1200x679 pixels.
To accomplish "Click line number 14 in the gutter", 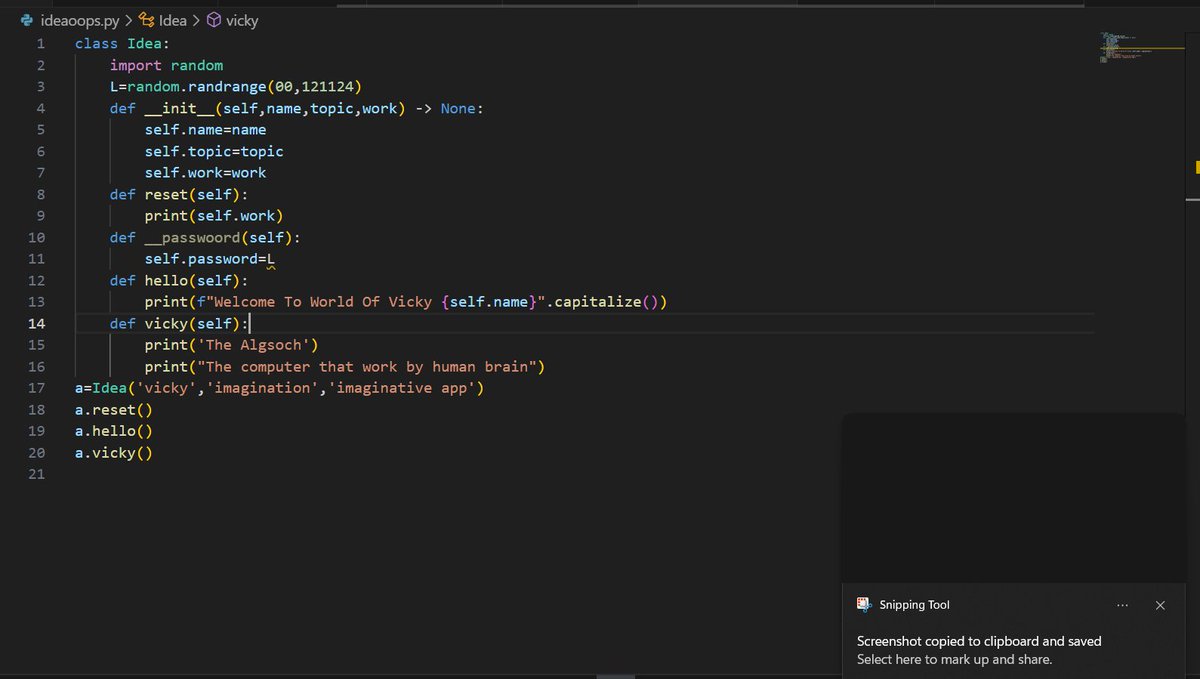I will 36,323.
